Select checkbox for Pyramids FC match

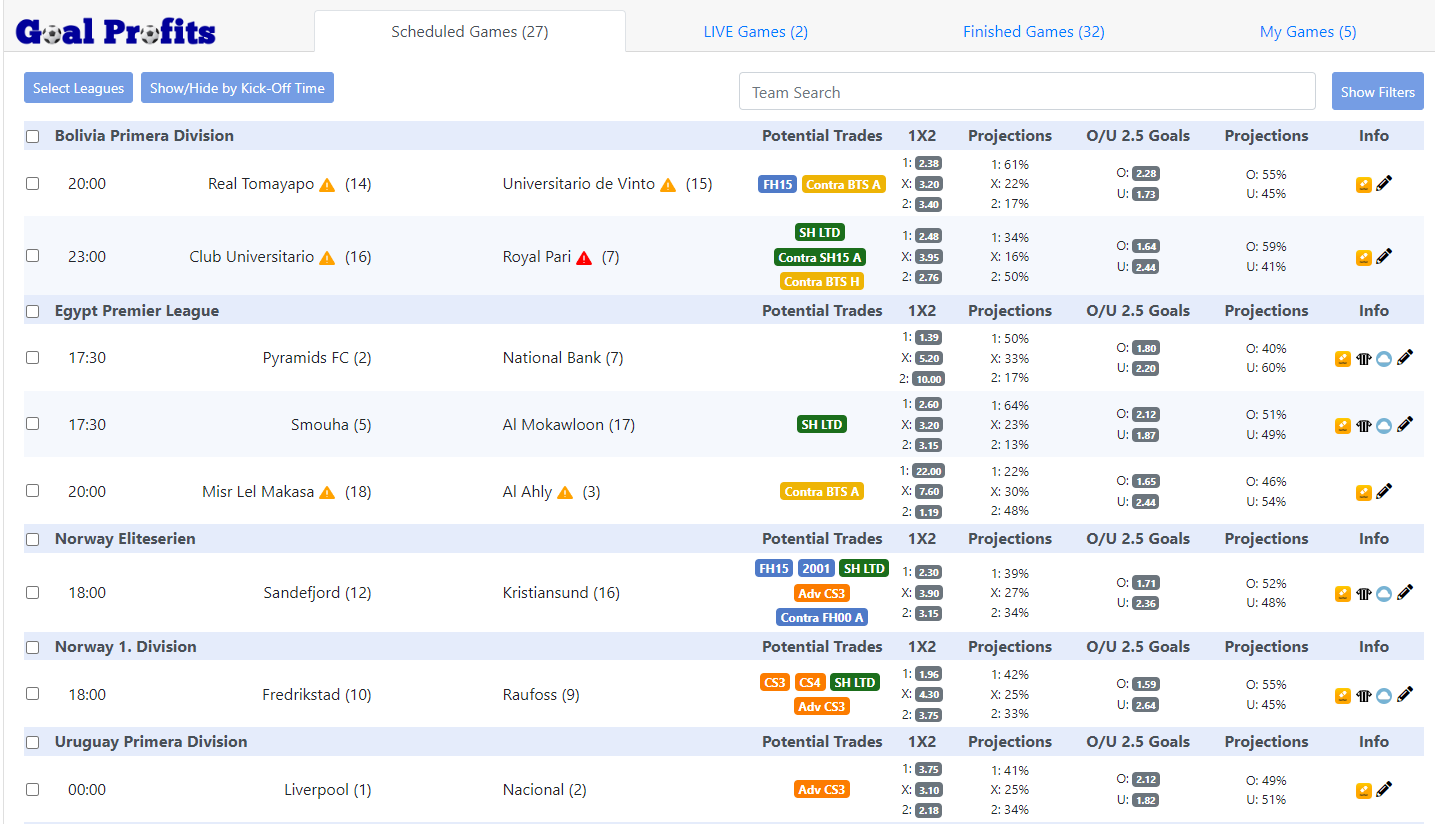click(33, 357)
